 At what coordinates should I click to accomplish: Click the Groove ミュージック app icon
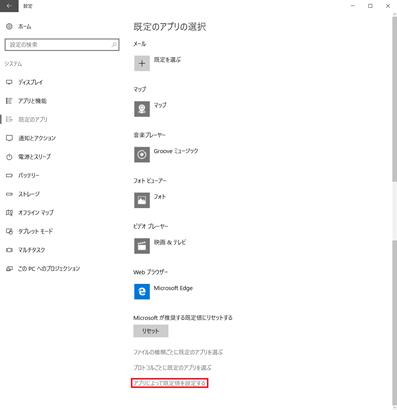click(142, 155)
